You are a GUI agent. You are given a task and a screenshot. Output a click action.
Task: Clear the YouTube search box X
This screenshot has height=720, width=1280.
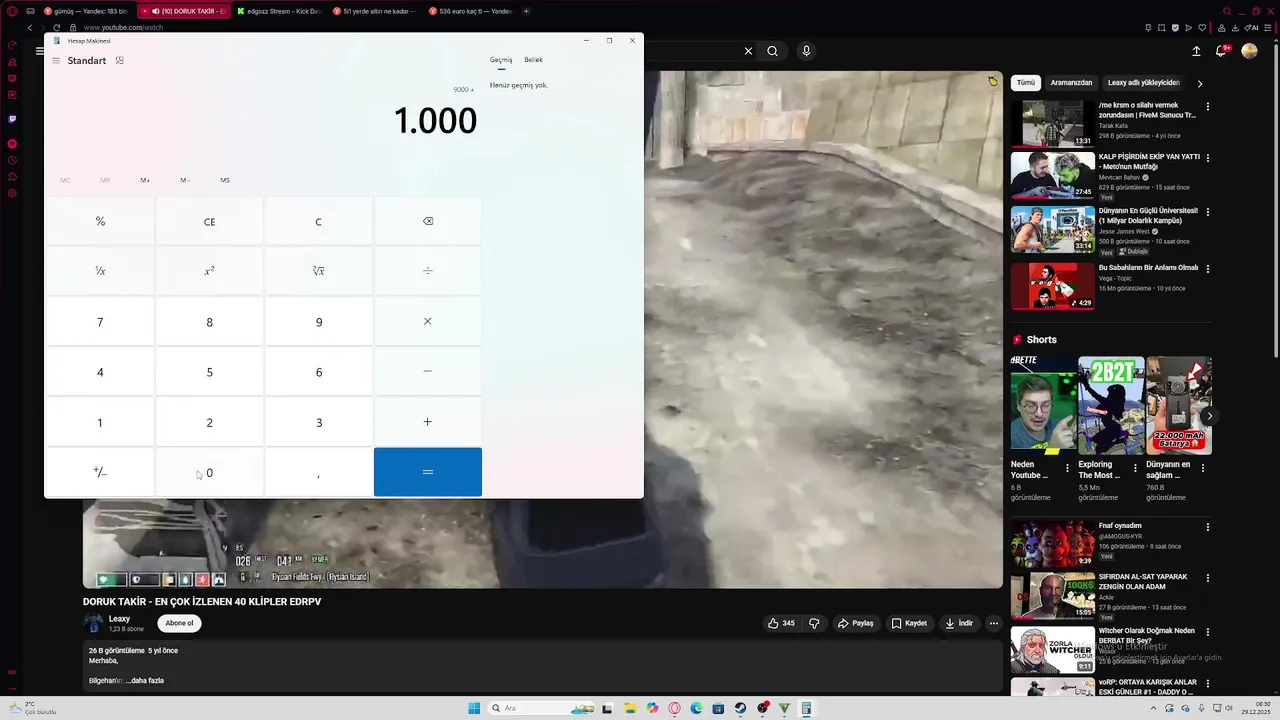[748, 51]
